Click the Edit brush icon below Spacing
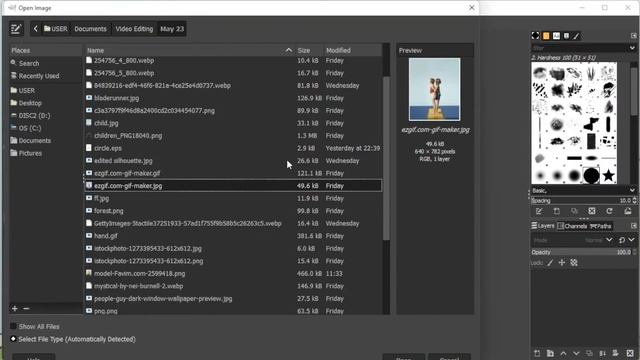Viewport: 640px width, 360px height. 539,211
